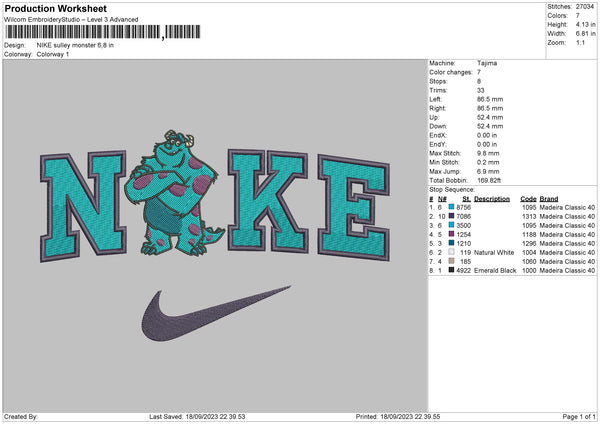Pick the tan swatch for code 1060

pos(452,261)
